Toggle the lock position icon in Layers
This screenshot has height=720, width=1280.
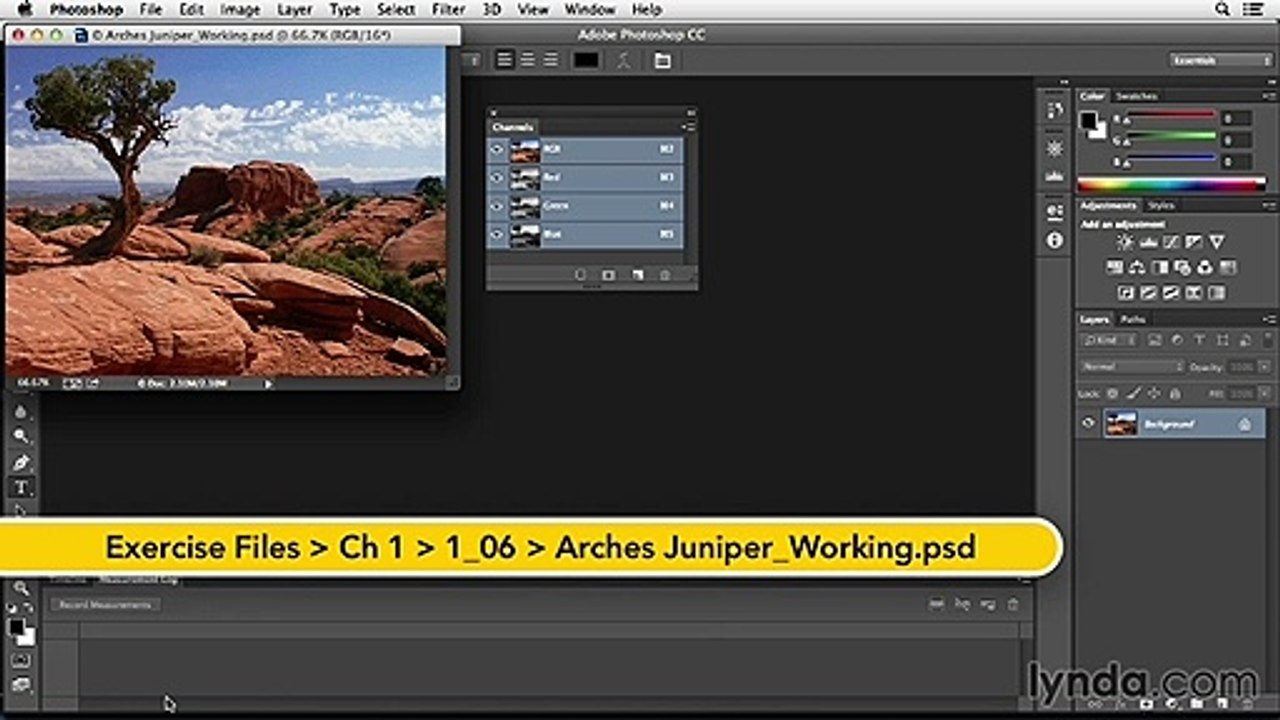1154,393
